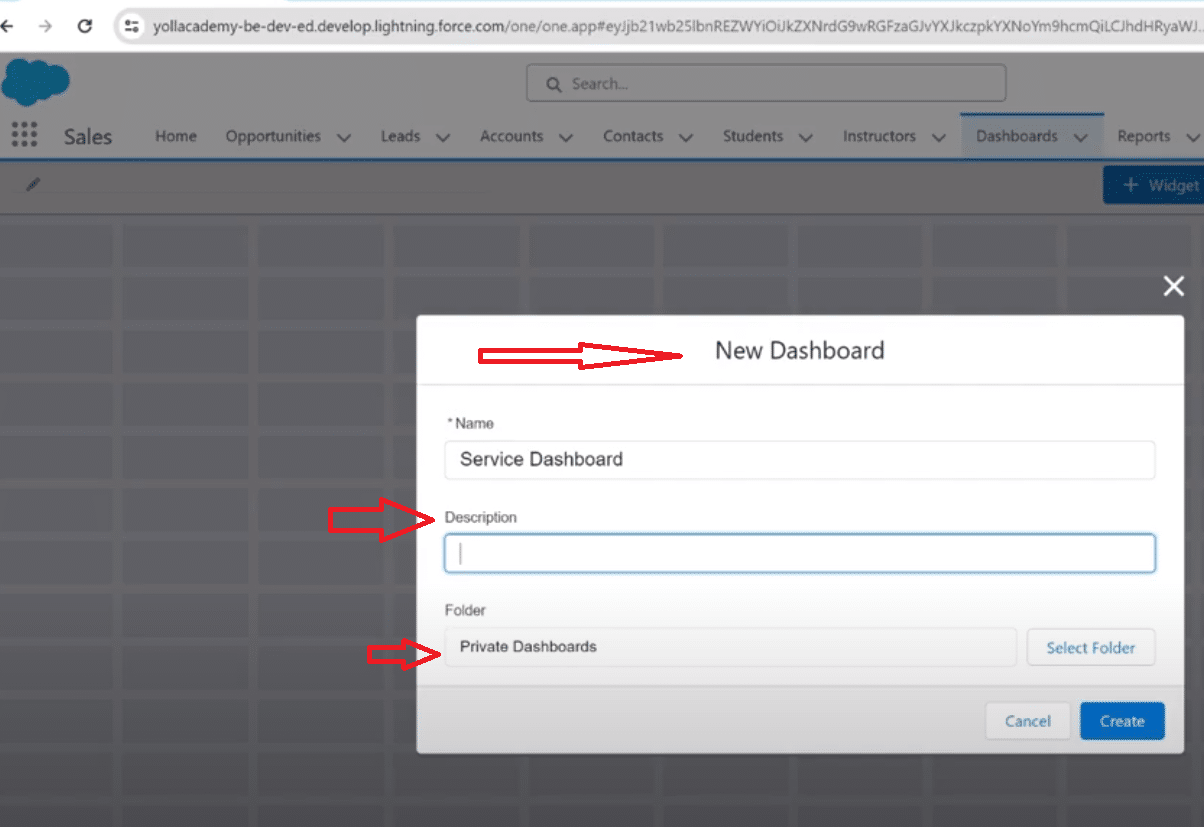Click Create to make the dashboard
The width and height of the screenshot is (1204, 827).
pos(1122,721)
